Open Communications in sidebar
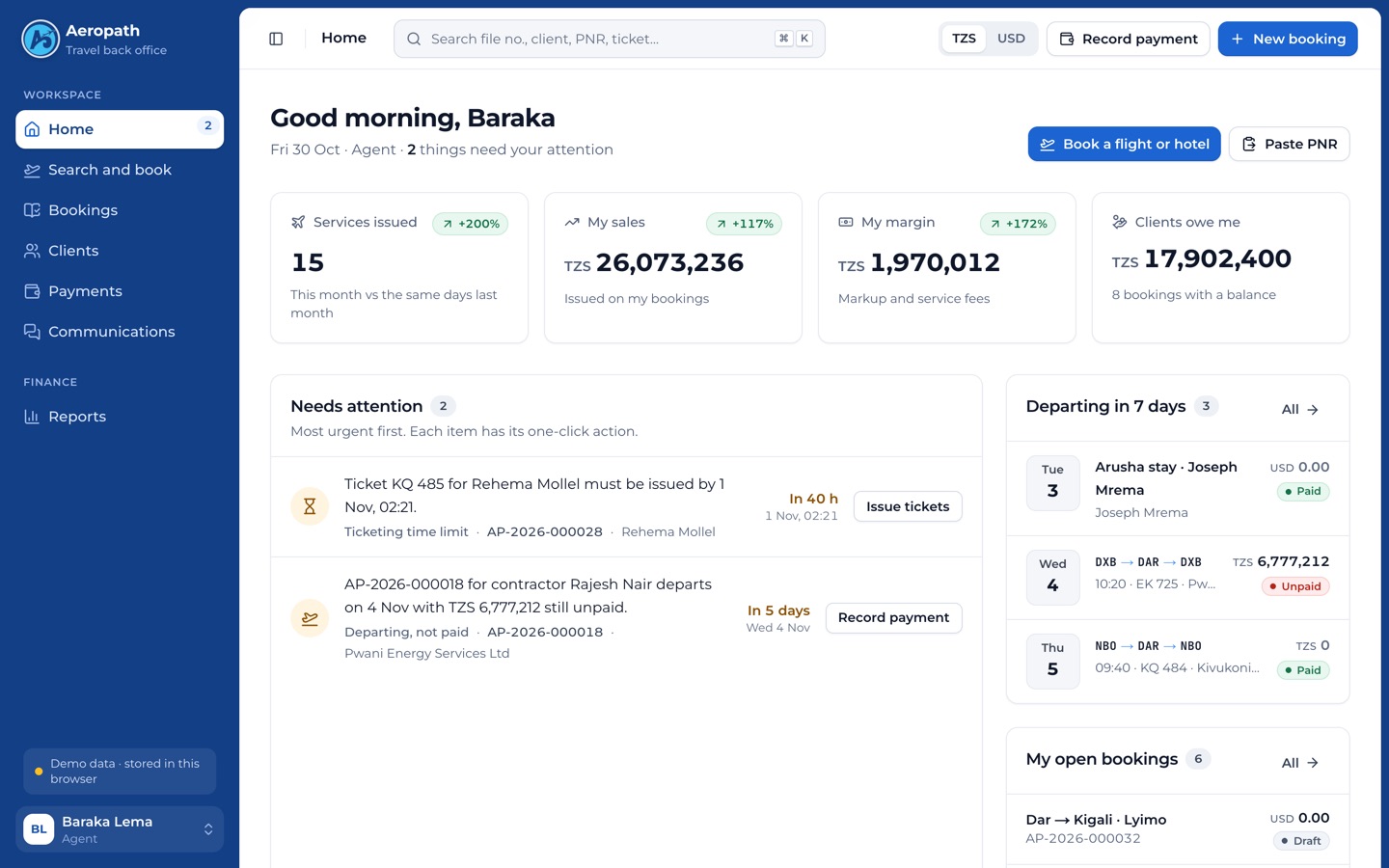Viewport: 1389px width, 868px height. 120,332
